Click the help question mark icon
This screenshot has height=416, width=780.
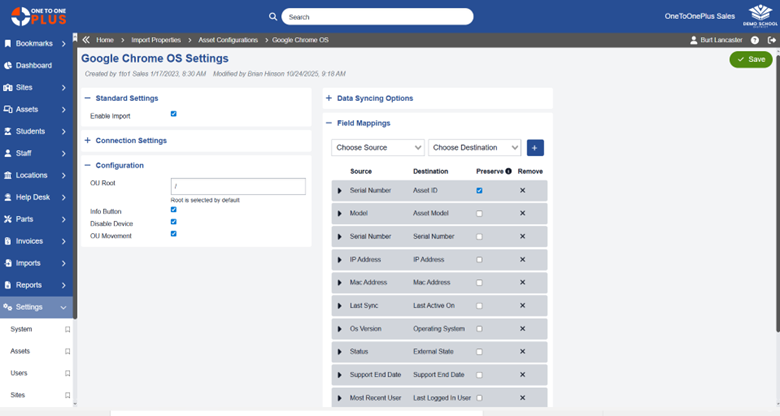pos(755,40)
